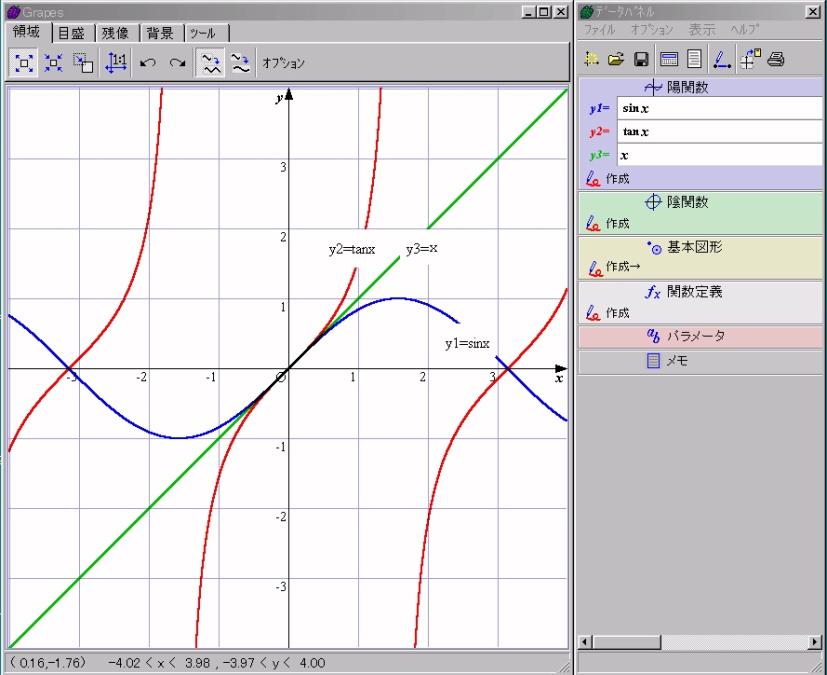The width and height of the screenshot is (827, 675).
Task: Close the データパネル window
Action: pos(814,12)
